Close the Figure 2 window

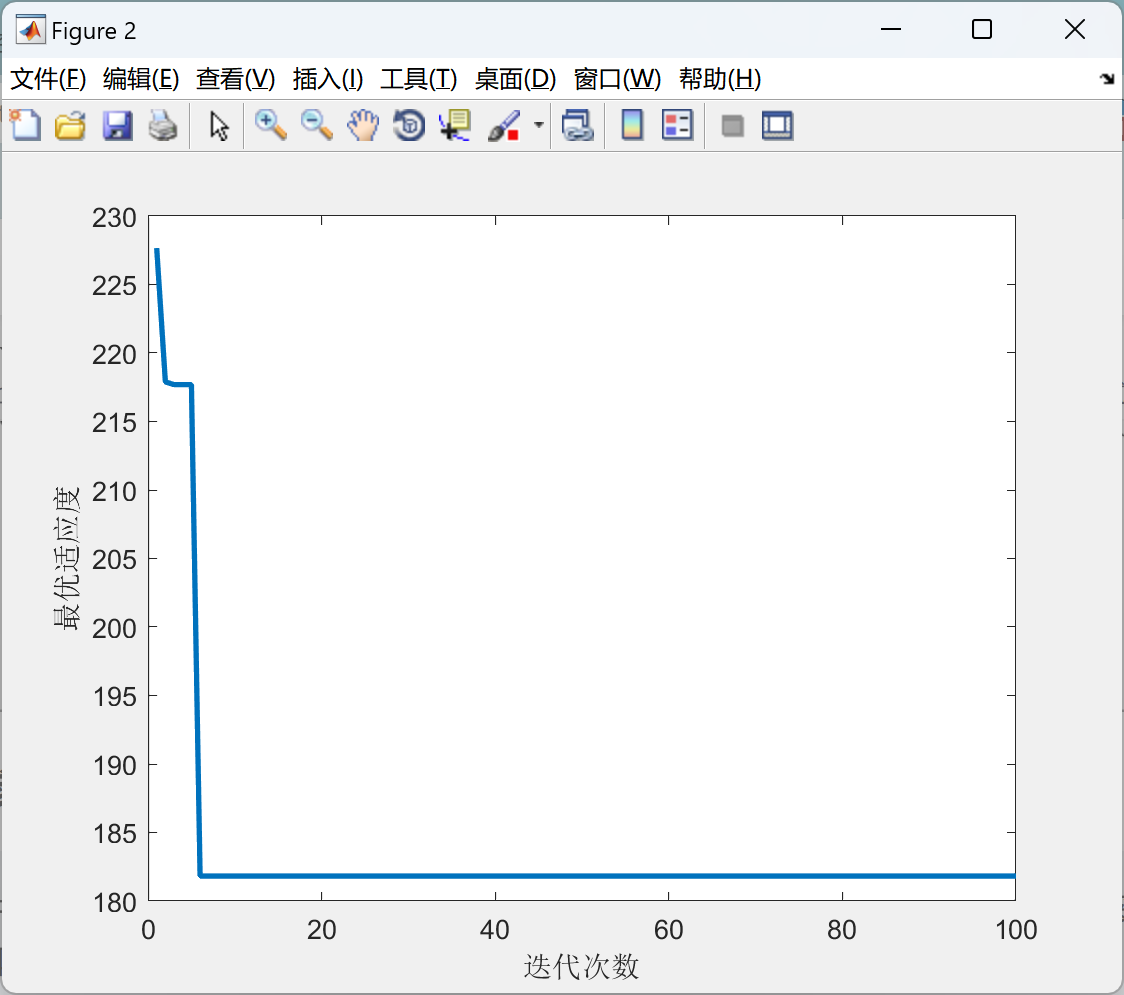click(x=1075, y=29)
